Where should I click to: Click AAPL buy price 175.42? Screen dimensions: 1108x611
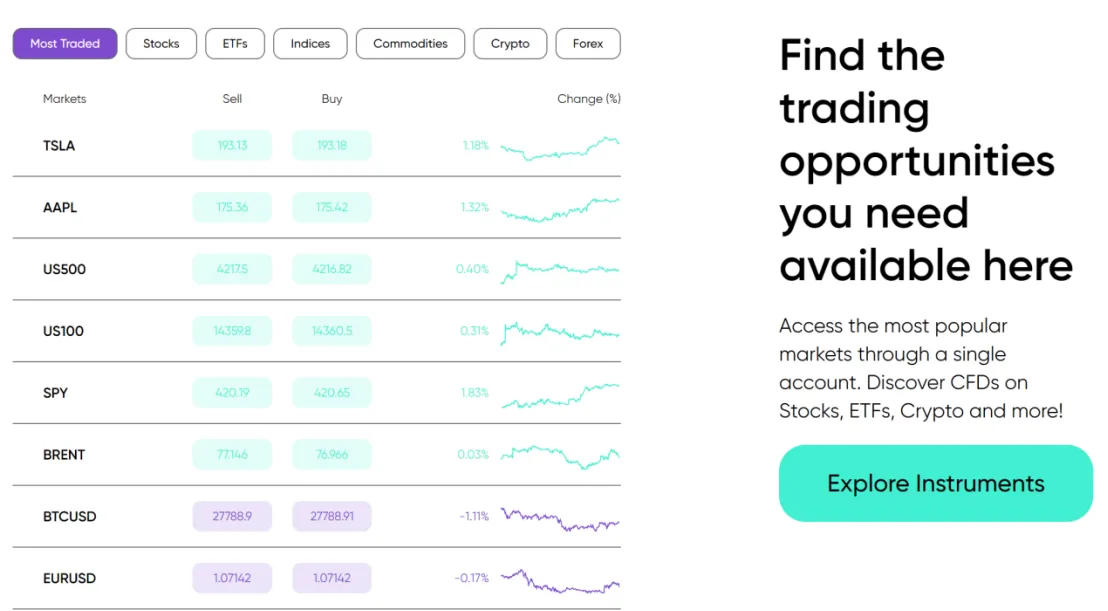click(x=331, y=207)
